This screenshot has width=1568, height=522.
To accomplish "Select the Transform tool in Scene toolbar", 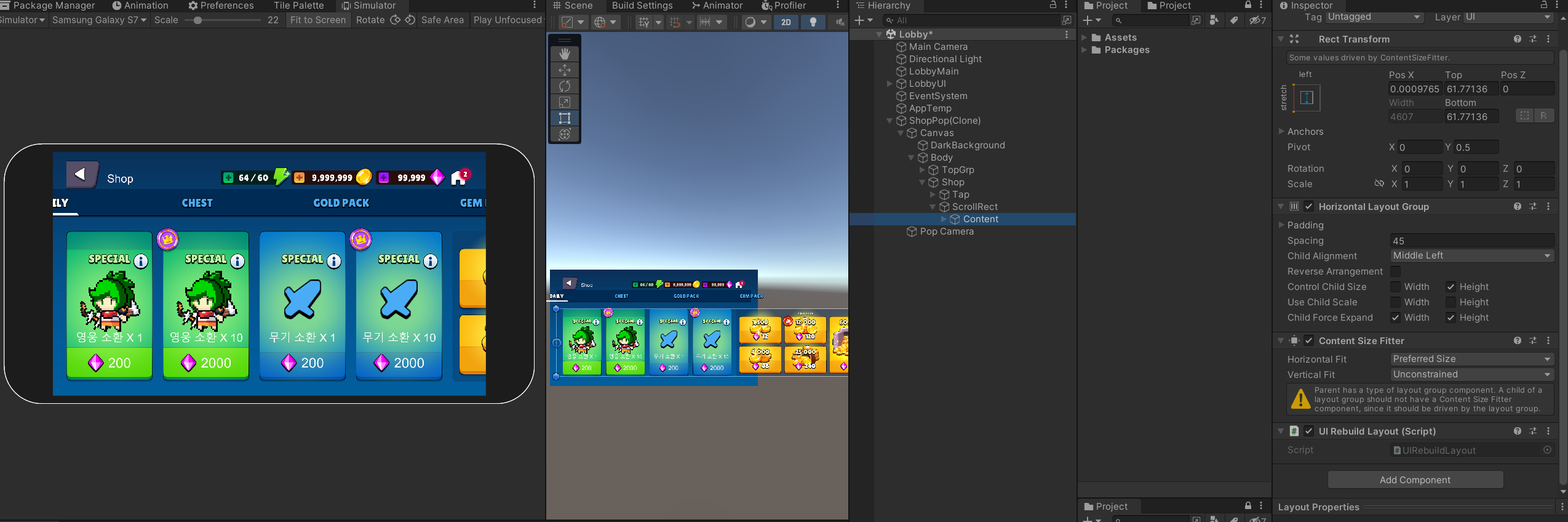I will coord(564,134).
